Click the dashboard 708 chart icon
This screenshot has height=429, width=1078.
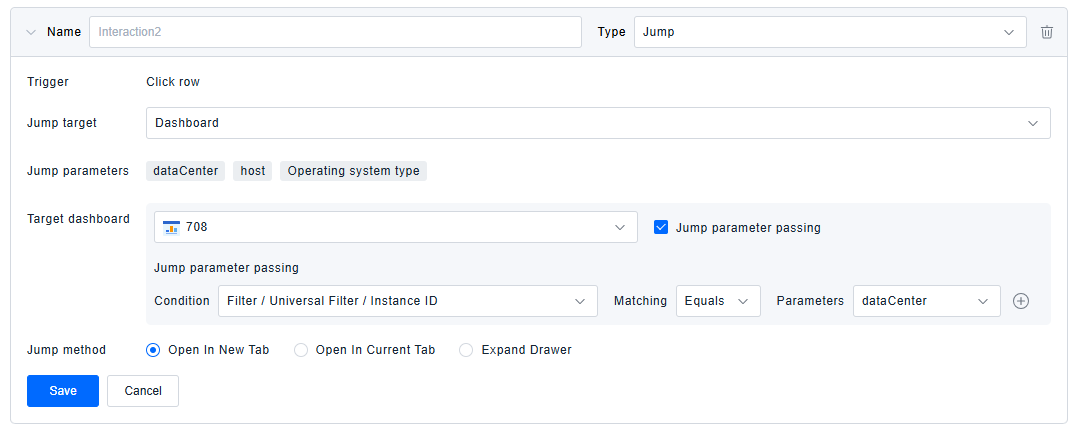pyautogui.click(x=171, y=227)
